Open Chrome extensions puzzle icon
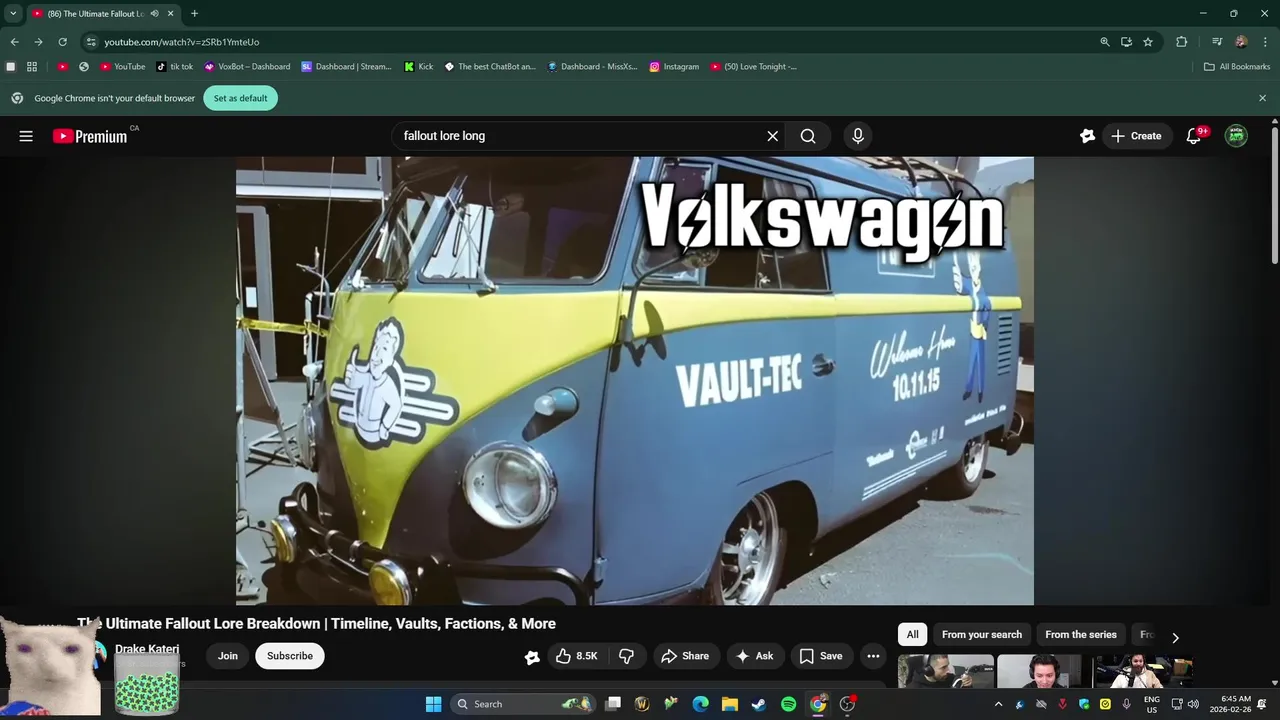The image size is (1280, 720). pos(1181,42)
